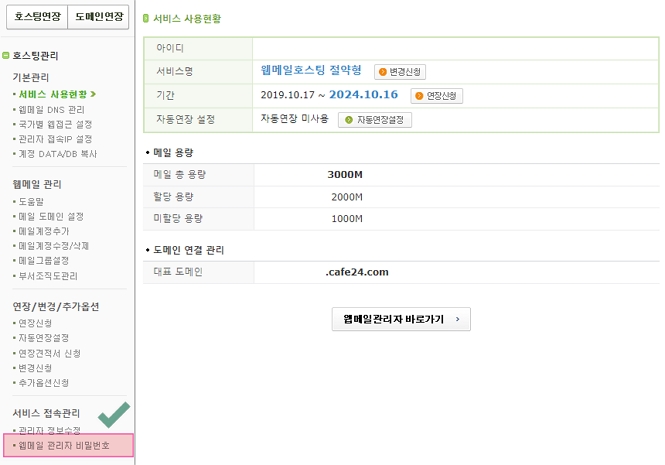Image resolution: width=665 pixels, height=465 pixels.
Task: Open 자동연장설정 button in the table
Action: point(375,120)
